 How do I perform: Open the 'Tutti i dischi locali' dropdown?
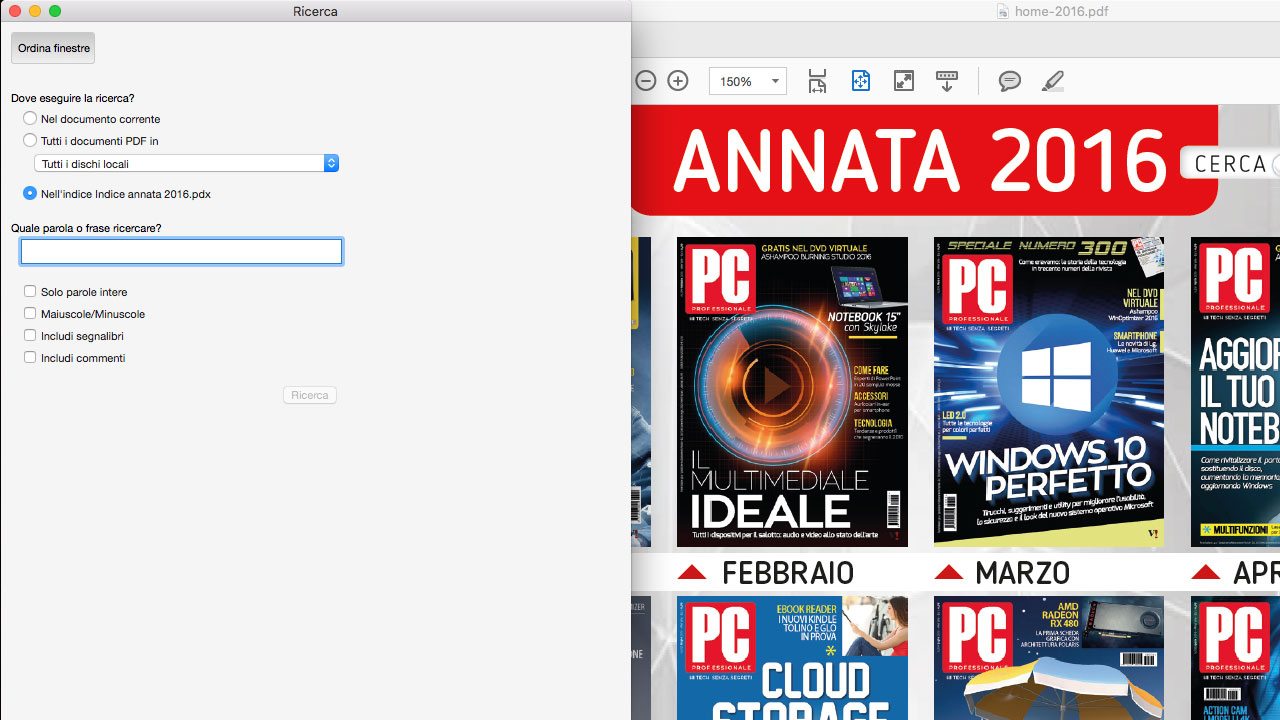tap(186, 164)
